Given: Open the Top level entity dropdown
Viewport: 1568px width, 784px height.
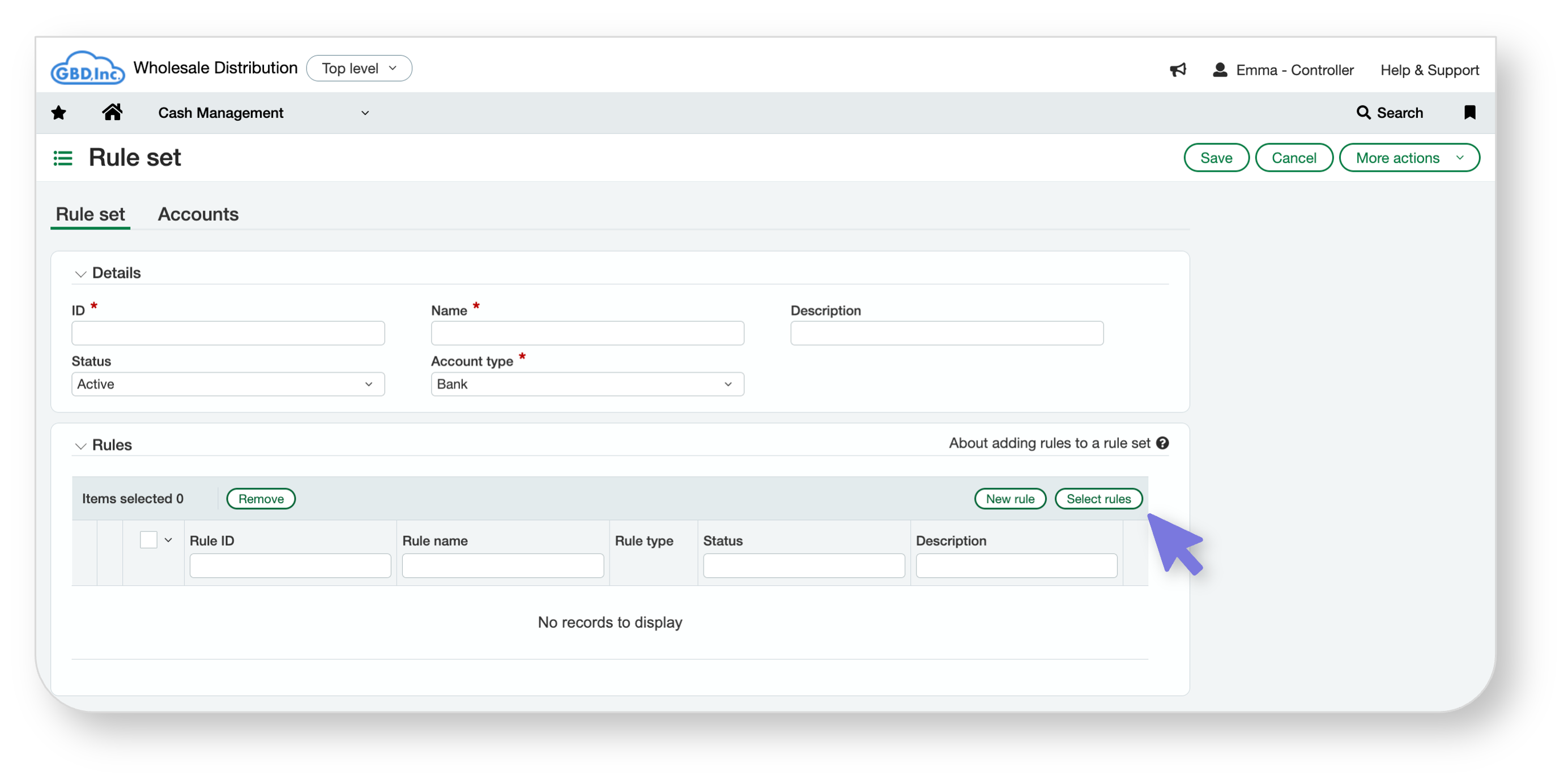Looking at the screenshot, I should click(x=359, y=68).
